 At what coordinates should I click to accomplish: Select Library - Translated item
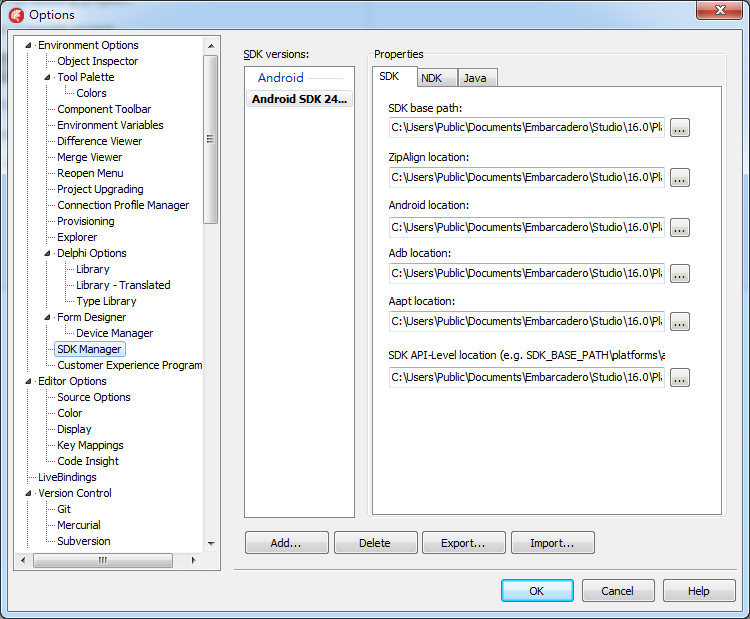123,286
